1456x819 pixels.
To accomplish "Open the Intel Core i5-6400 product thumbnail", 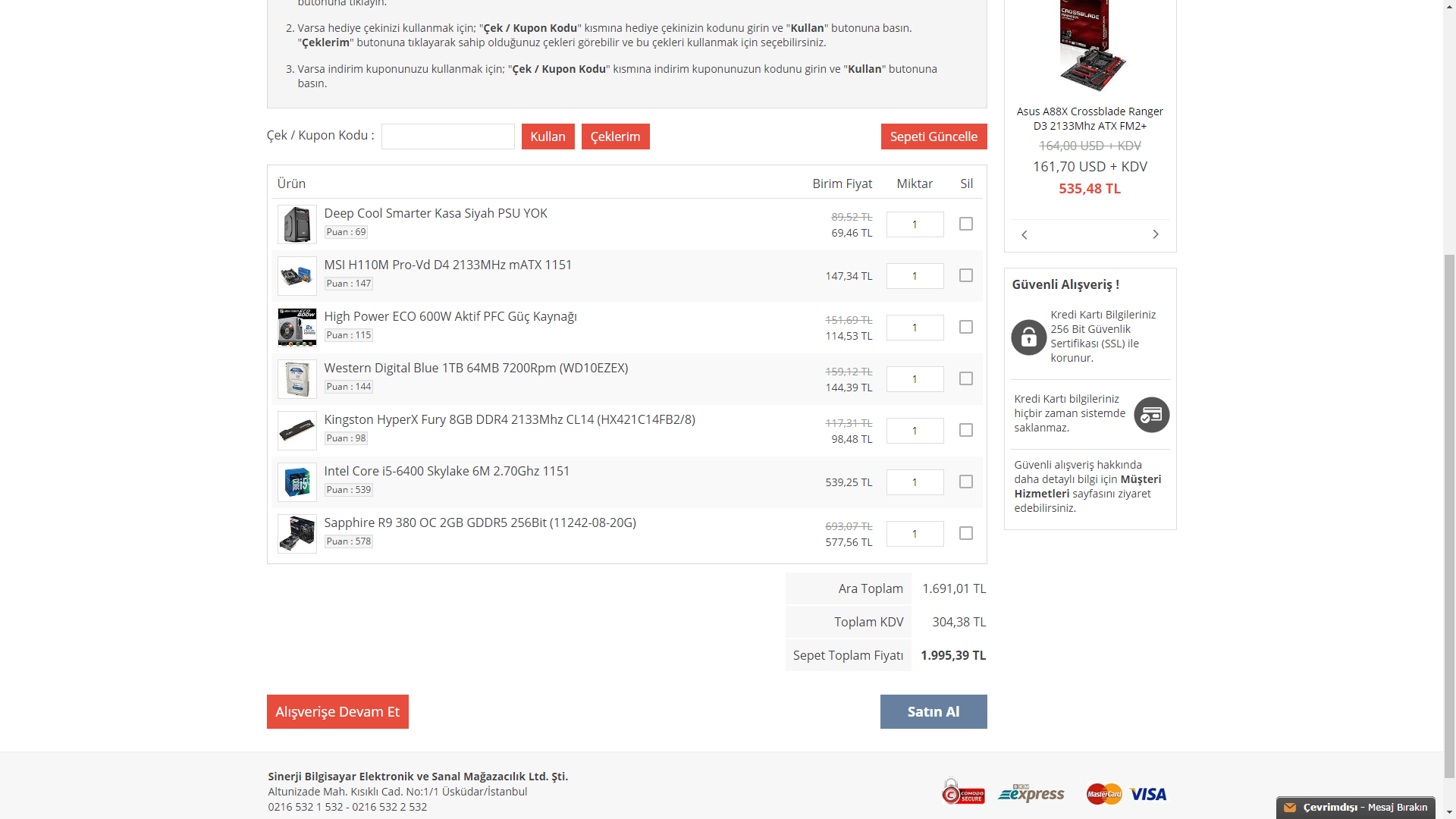I will pos(297,482).
